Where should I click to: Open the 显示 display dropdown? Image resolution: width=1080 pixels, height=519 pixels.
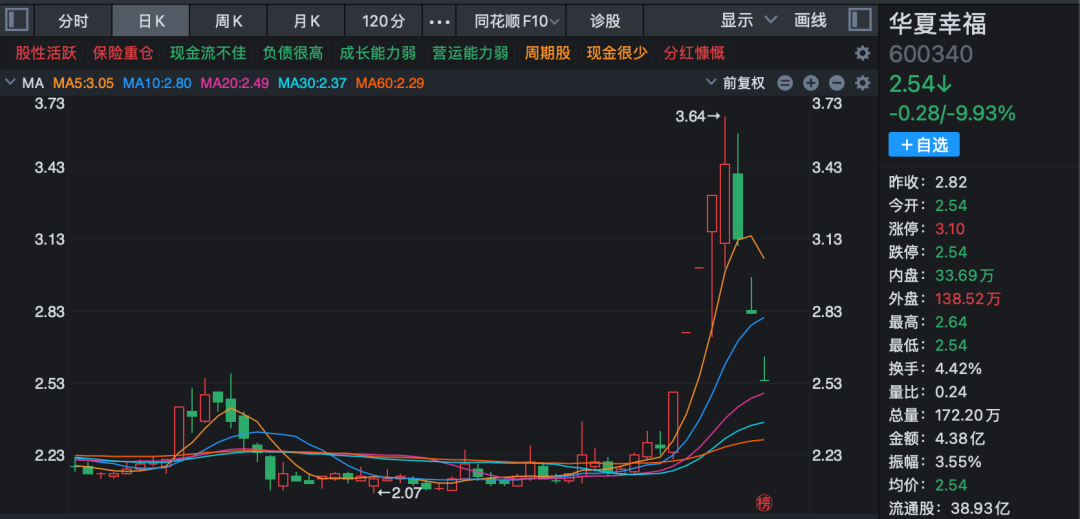click(x=748, y=20)
